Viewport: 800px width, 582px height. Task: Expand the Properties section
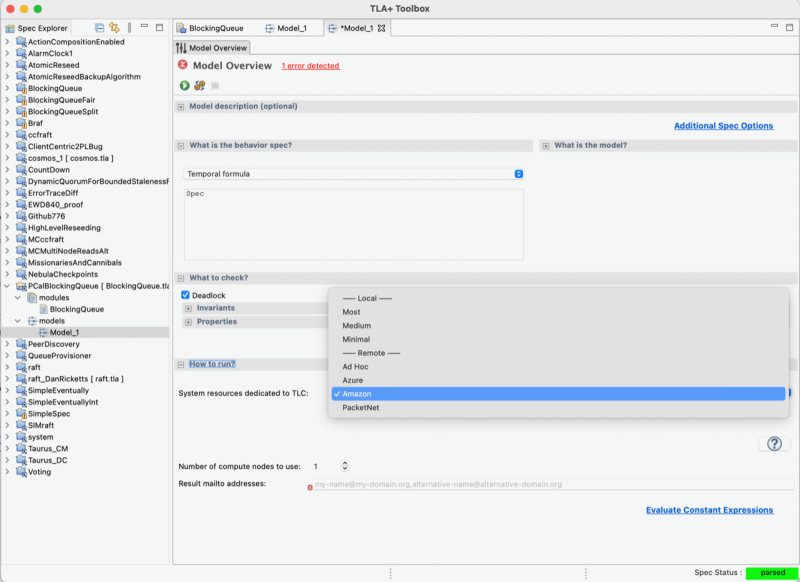188,322
